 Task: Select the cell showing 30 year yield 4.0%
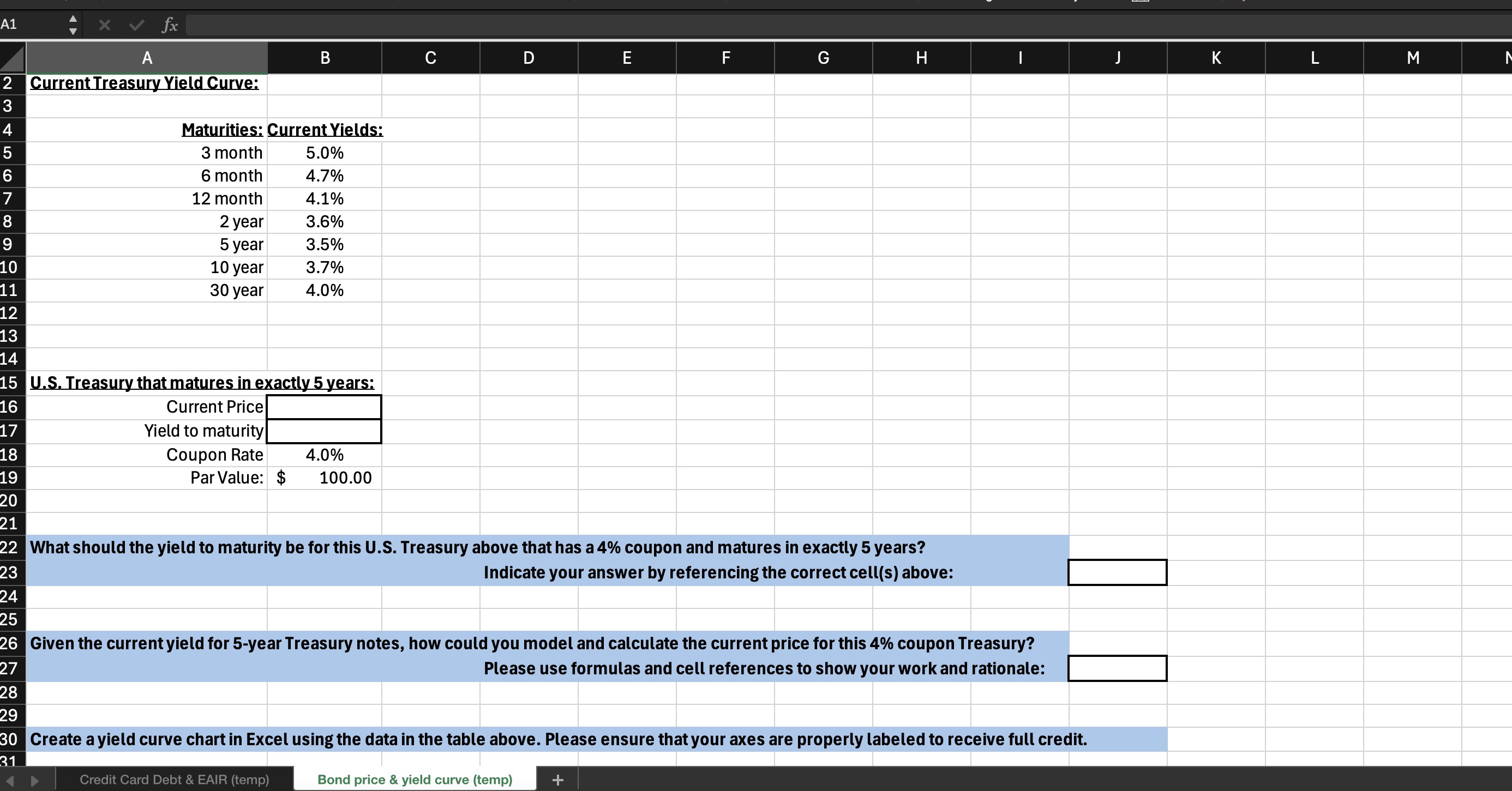(x=325, y=290)
